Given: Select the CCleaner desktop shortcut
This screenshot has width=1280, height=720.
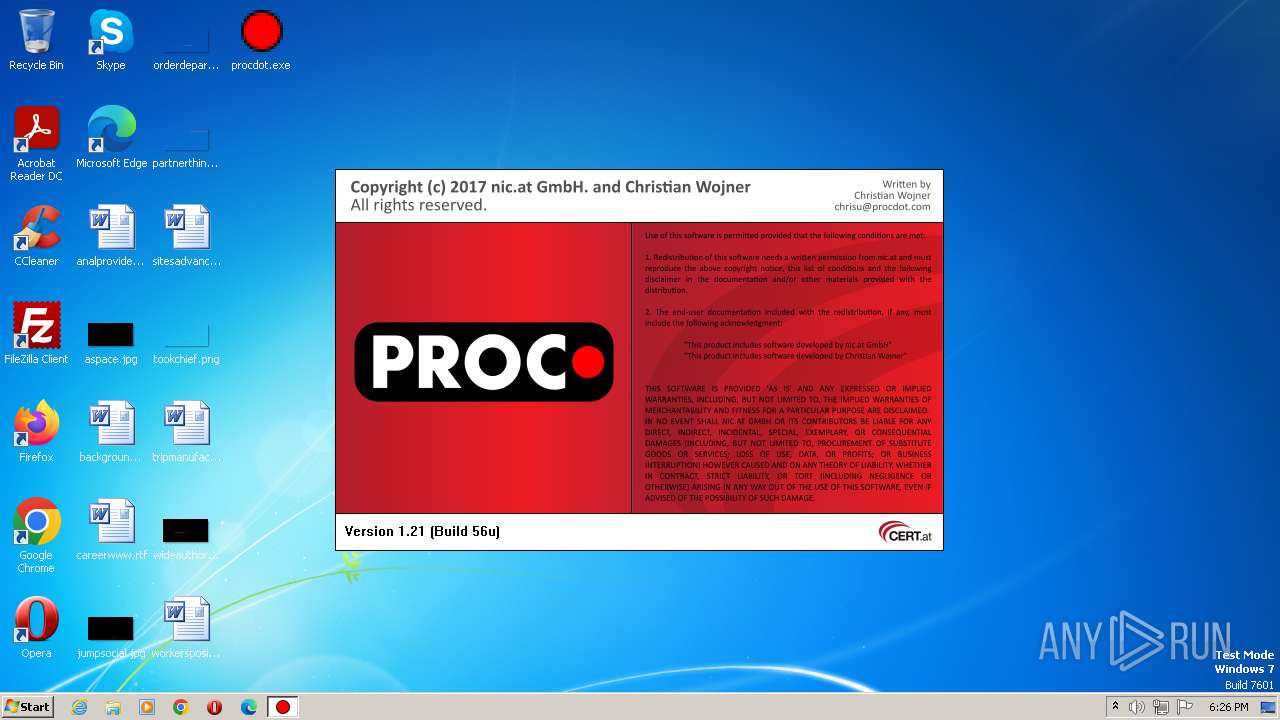Looking at the screenshot, I should pos(36,236).
